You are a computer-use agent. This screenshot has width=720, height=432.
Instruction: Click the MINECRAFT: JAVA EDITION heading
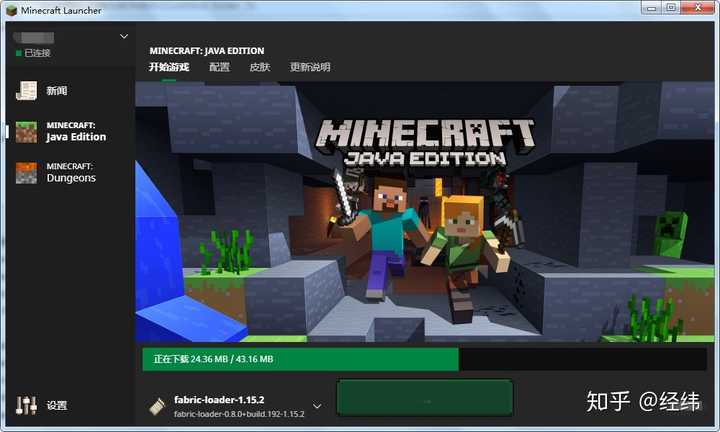[207, 50]
